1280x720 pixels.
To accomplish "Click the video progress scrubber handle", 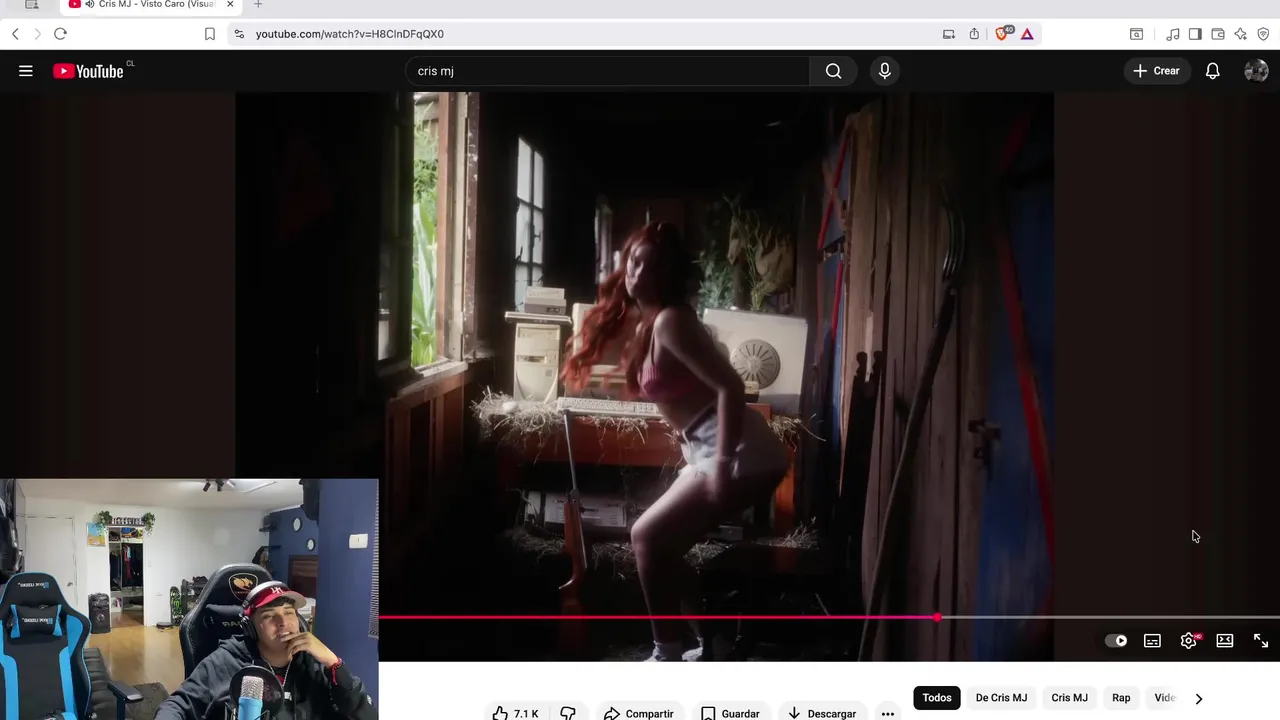I will (937, 618).
